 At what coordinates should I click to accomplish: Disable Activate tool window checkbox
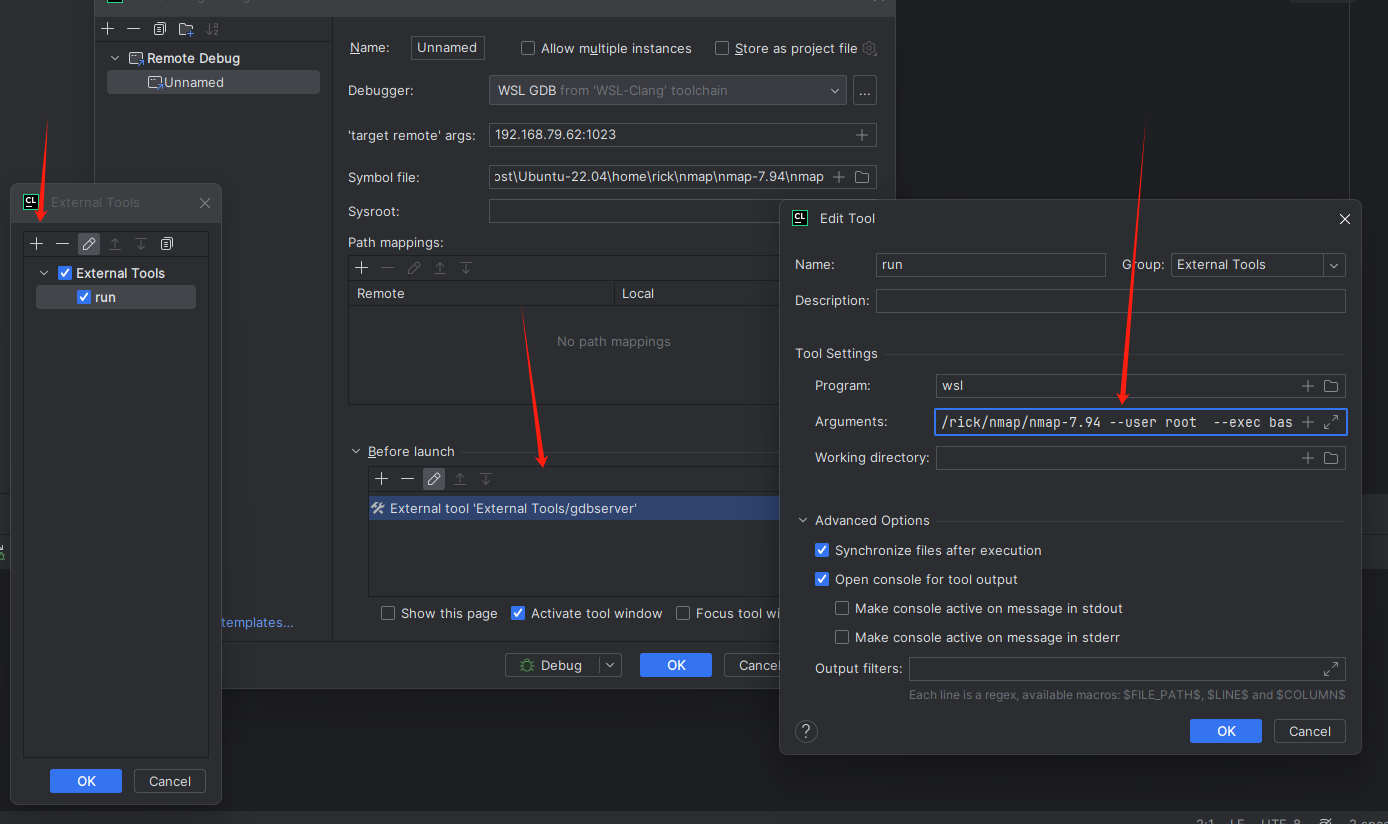[x=518, y=613]
